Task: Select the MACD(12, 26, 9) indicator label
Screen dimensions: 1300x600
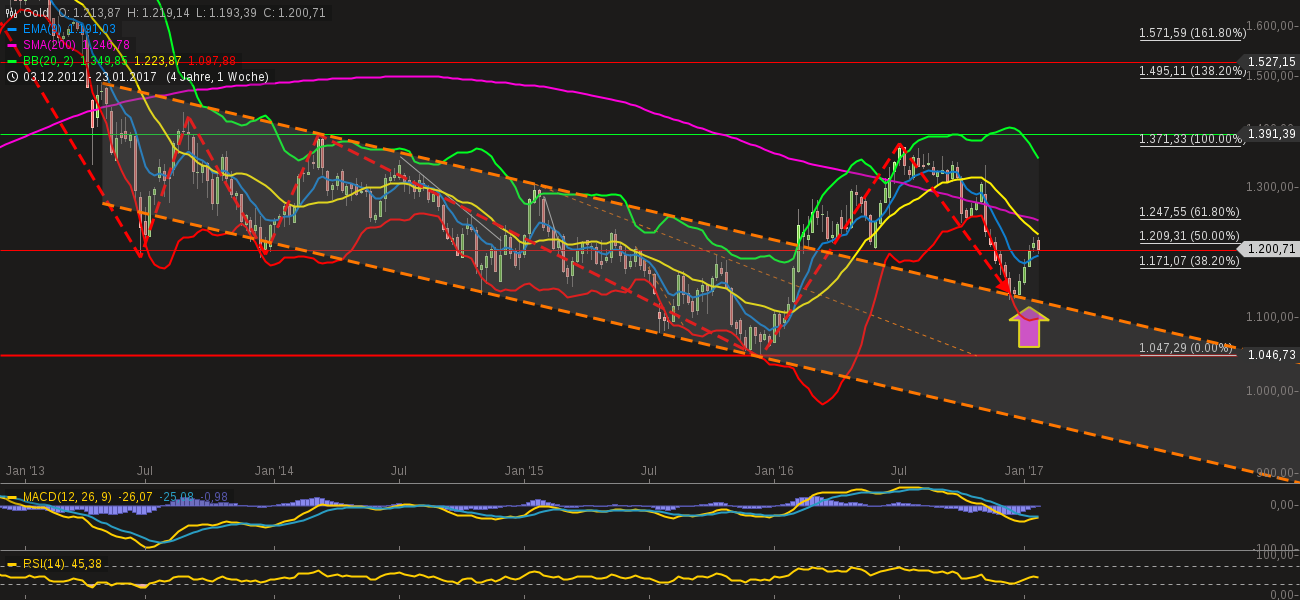Action: tap(67, 497)
